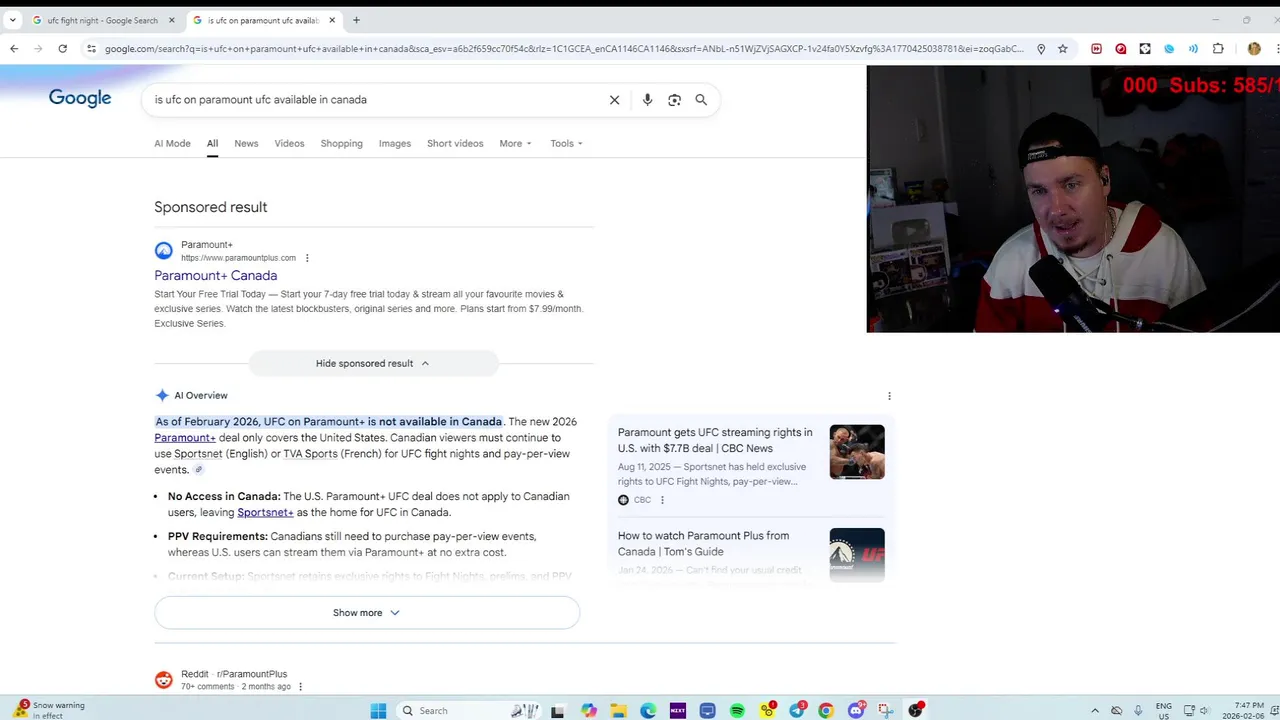Image resolution: width=1280 pixels, height=720 pixels.
Task: Show hidden system tray icons chevron
Action: pos(1095,711)
